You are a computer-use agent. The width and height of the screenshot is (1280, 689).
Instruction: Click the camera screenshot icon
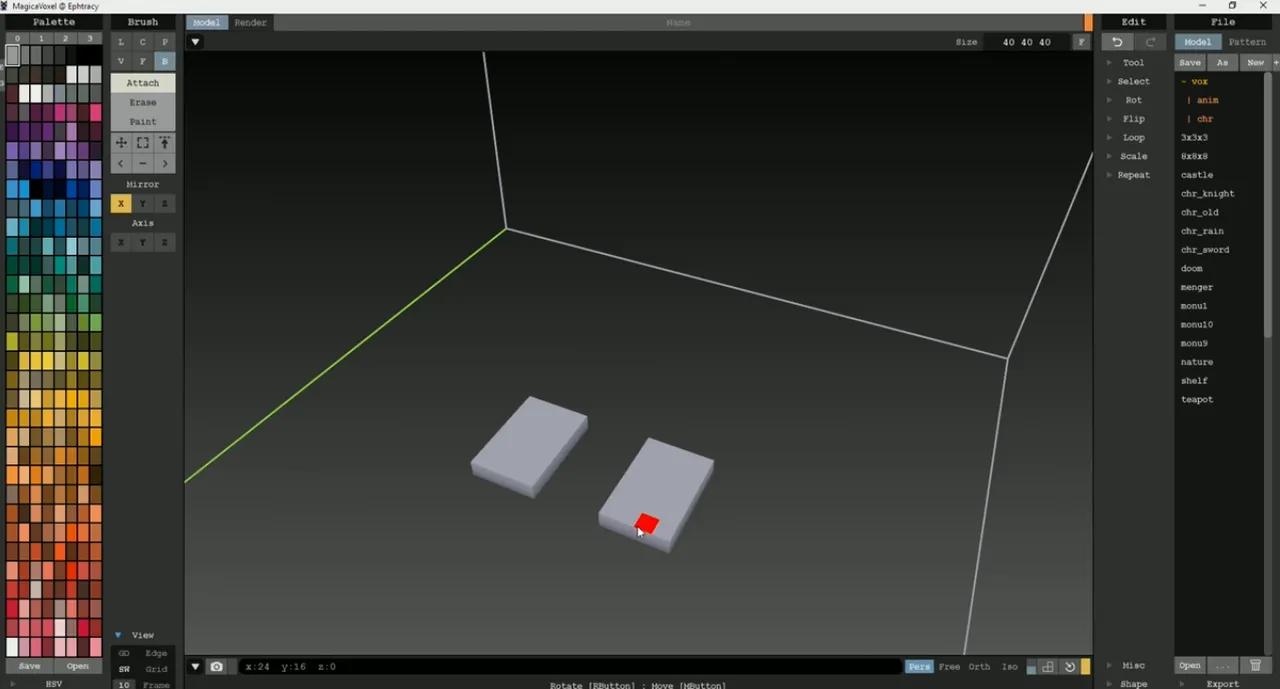(216, 667)
